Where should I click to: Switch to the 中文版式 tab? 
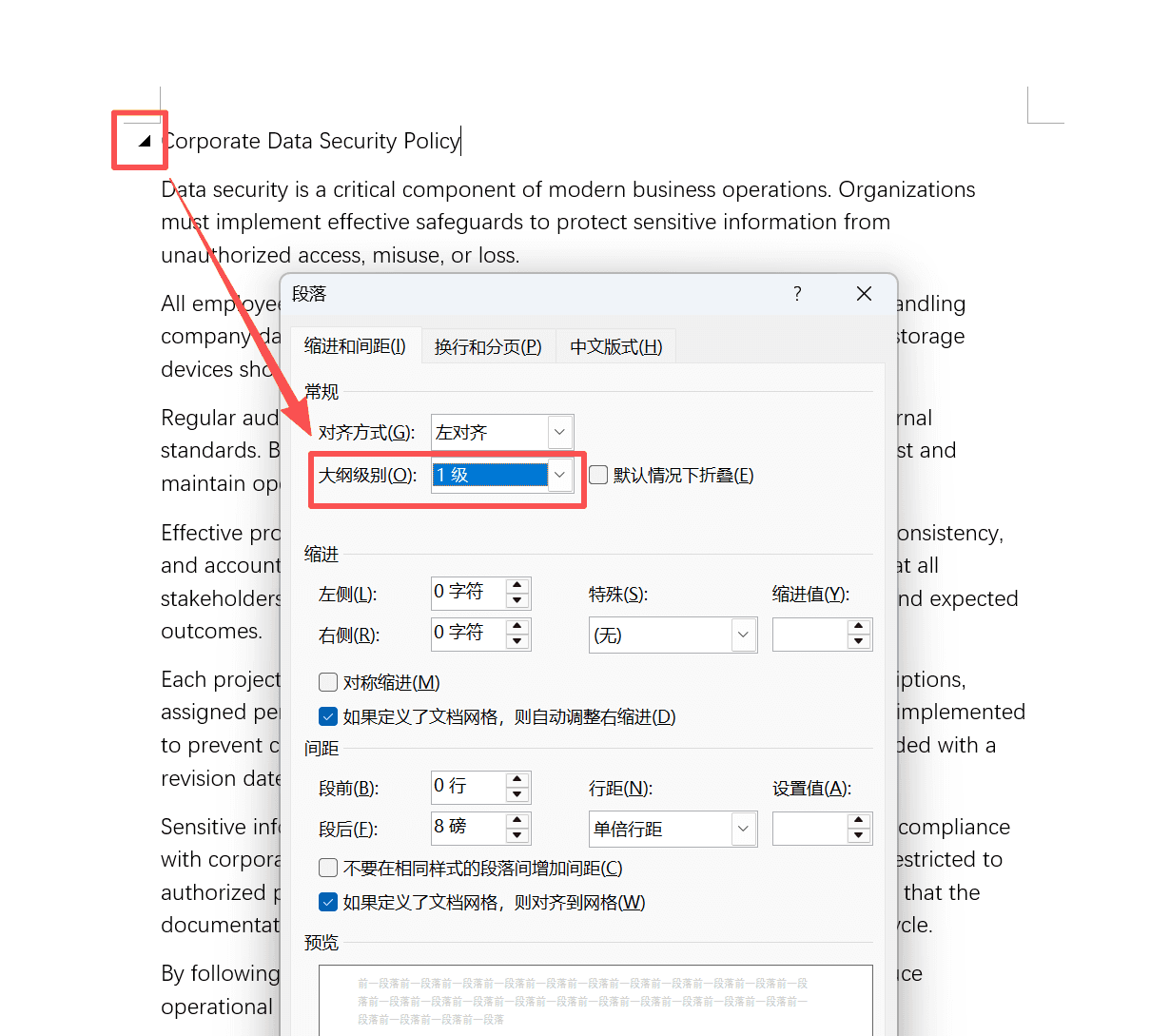coord(615,345)
